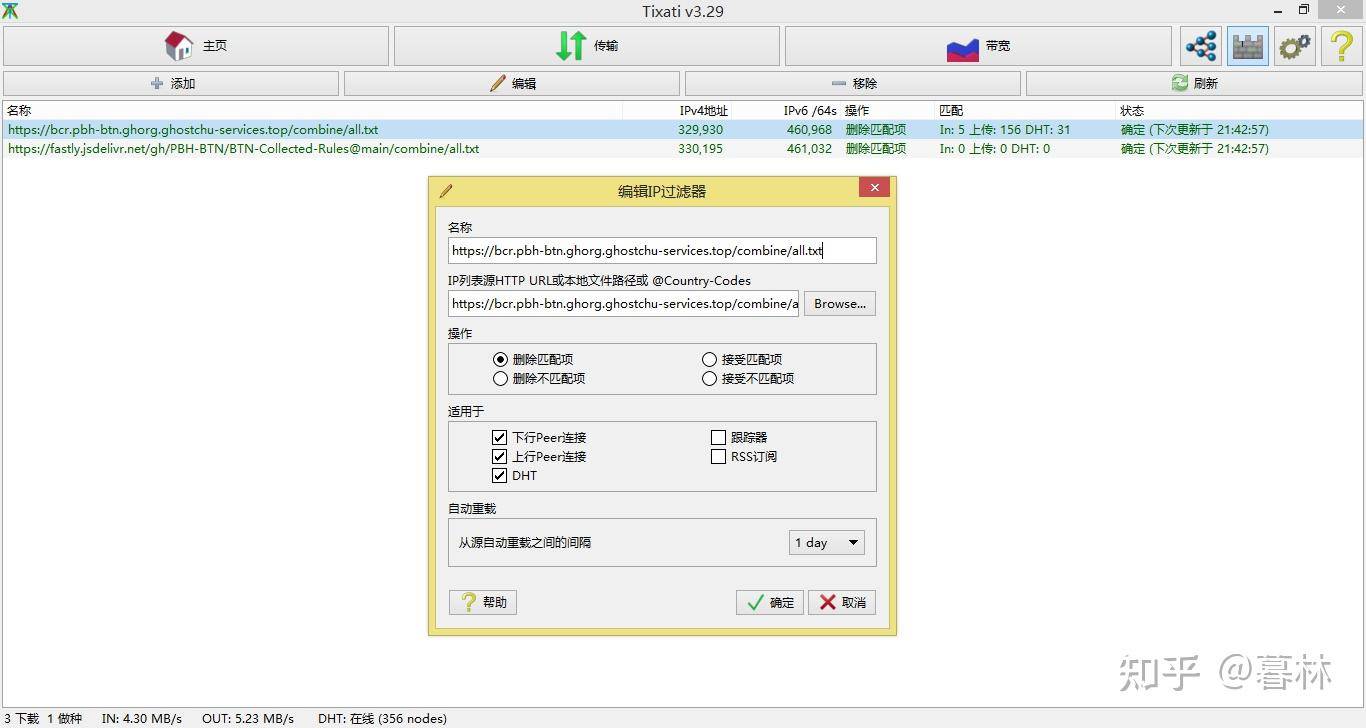Click the 刷新 refresh button
Screen dimensions: 1366x728
click(1194, 84)
